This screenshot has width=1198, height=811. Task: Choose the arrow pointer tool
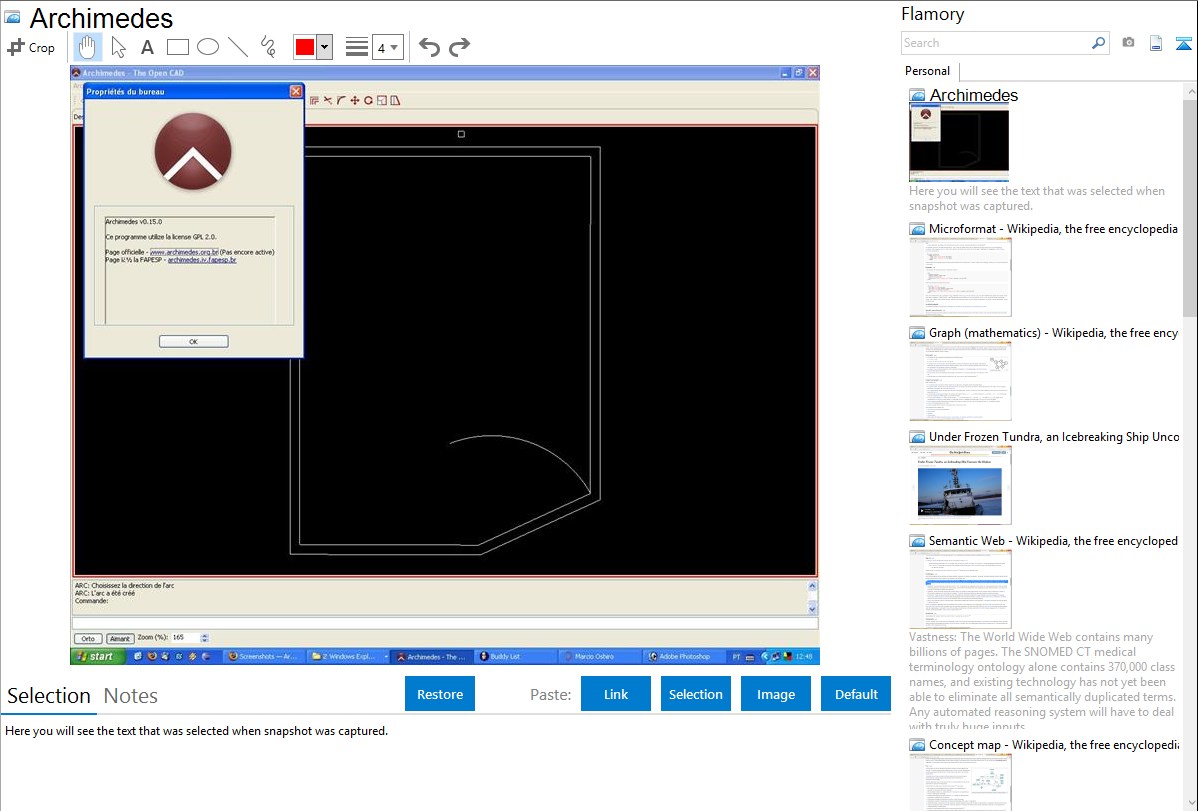(118, 47)
